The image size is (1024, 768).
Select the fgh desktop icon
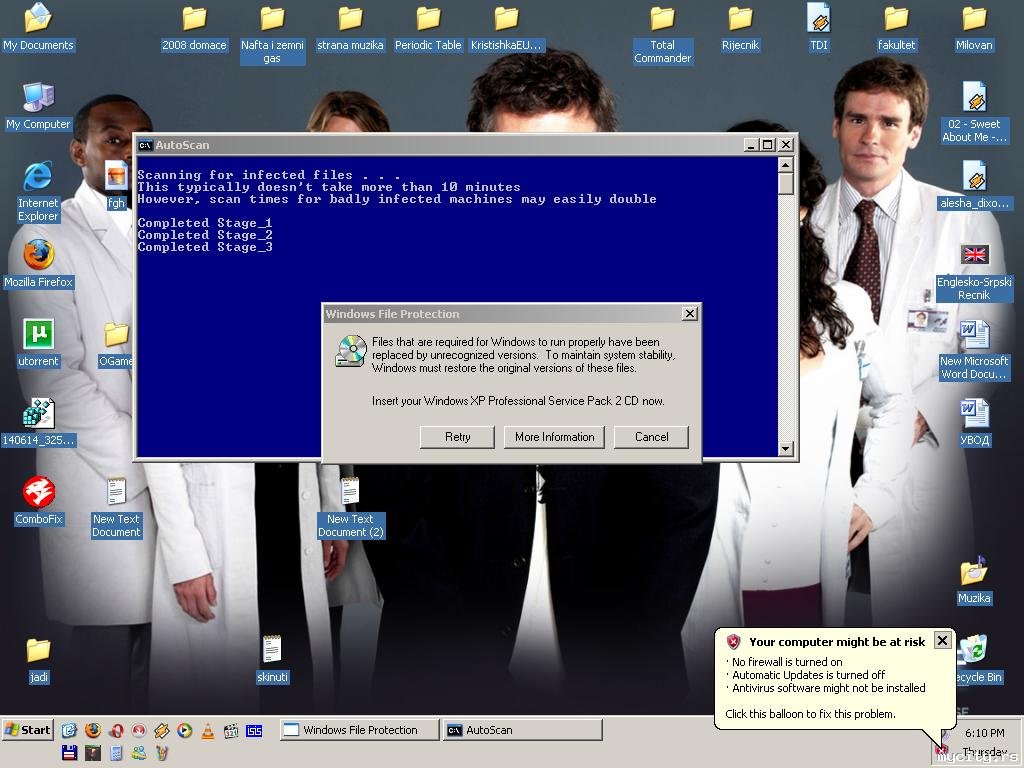pyautogui.click(x=116, y=185)
